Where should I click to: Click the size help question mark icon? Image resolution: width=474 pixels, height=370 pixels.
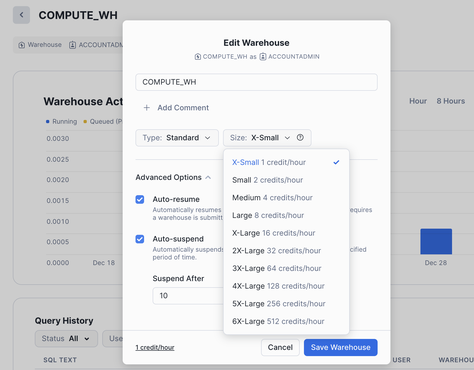(300, 138)
